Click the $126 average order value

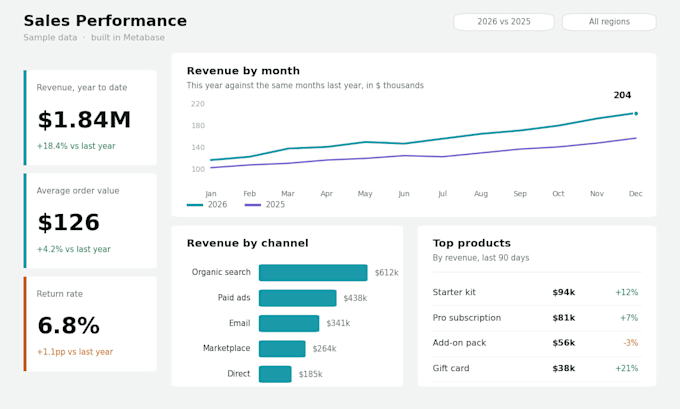[x=69, y=222]
